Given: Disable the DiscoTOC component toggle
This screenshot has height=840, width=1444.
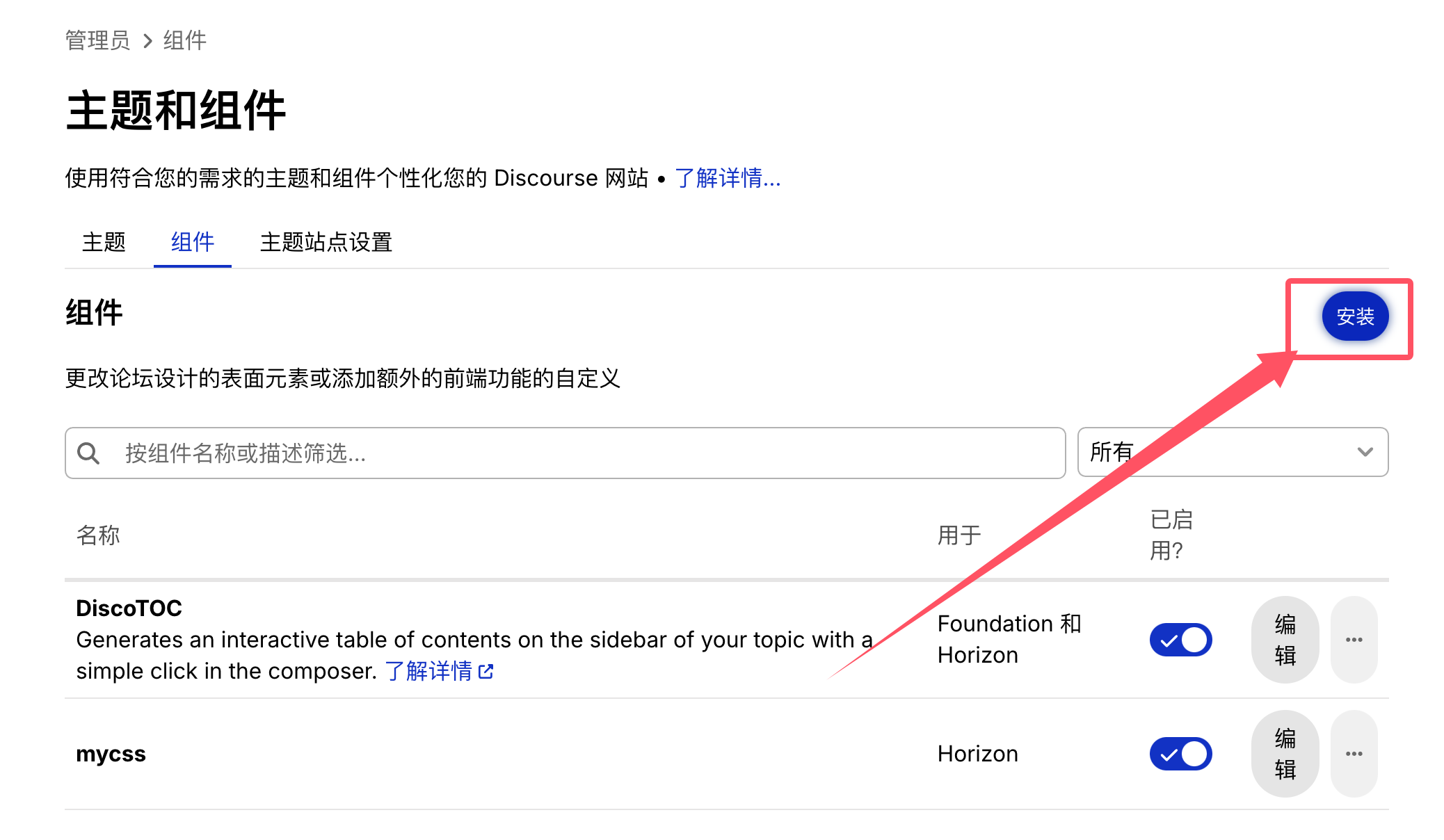Looking at the screenshot, I should 1180,640.
